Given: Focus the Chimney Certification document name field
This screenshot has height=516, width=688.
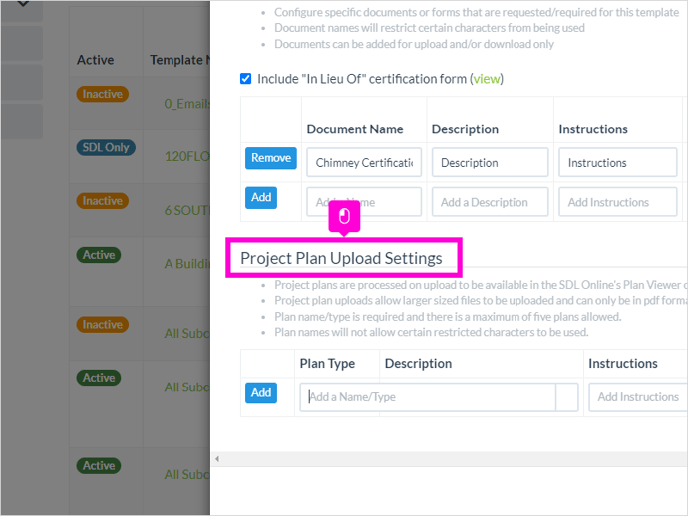Looking at the screenshot, I should pos(364,162).
